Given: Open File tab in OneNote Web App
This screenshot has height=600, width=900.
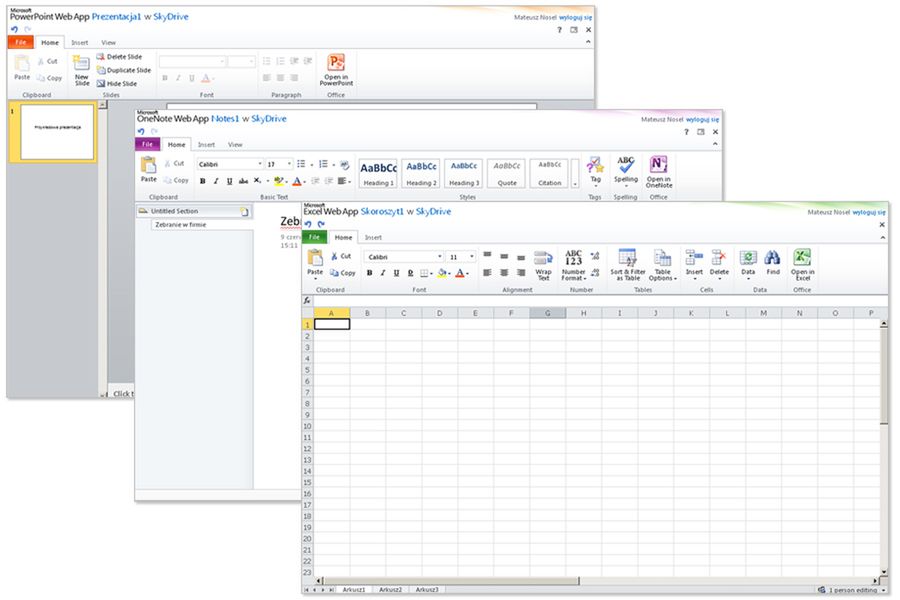Looking at the screenshot, I should tap(147, 144).
